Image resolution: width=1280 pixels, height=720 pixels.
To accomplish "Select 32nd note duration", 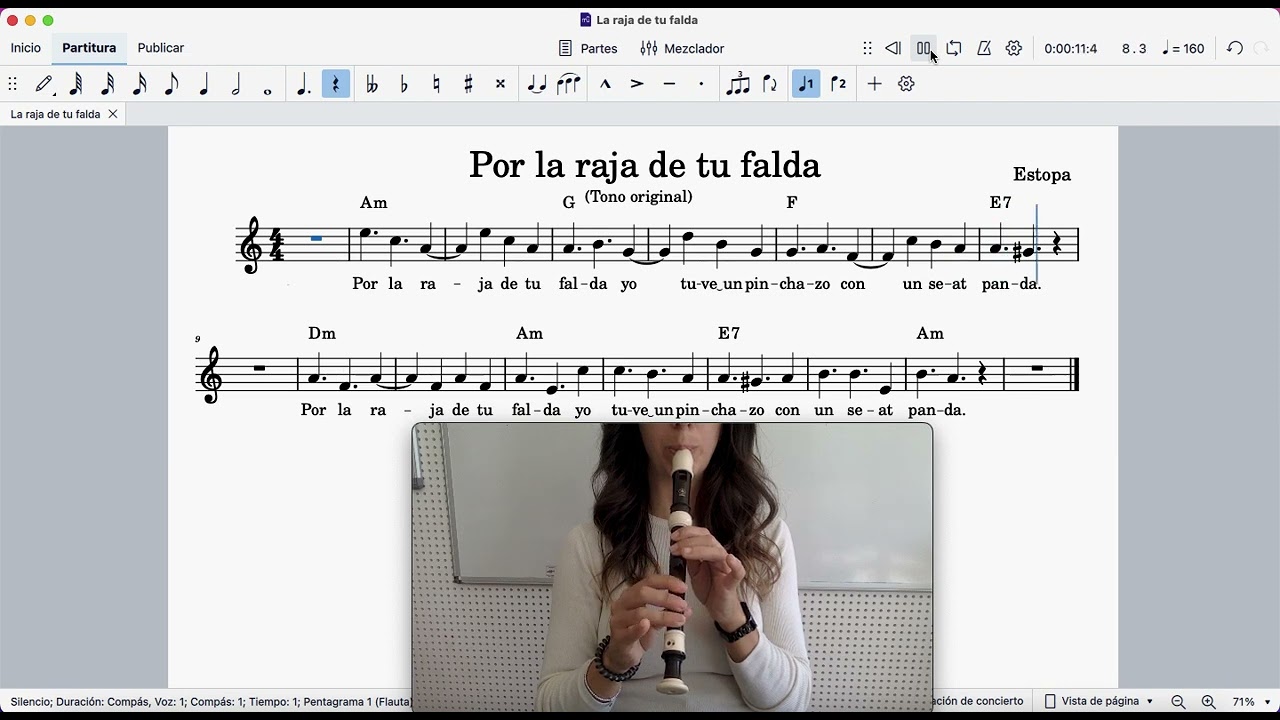I will [x=108, y=85].
